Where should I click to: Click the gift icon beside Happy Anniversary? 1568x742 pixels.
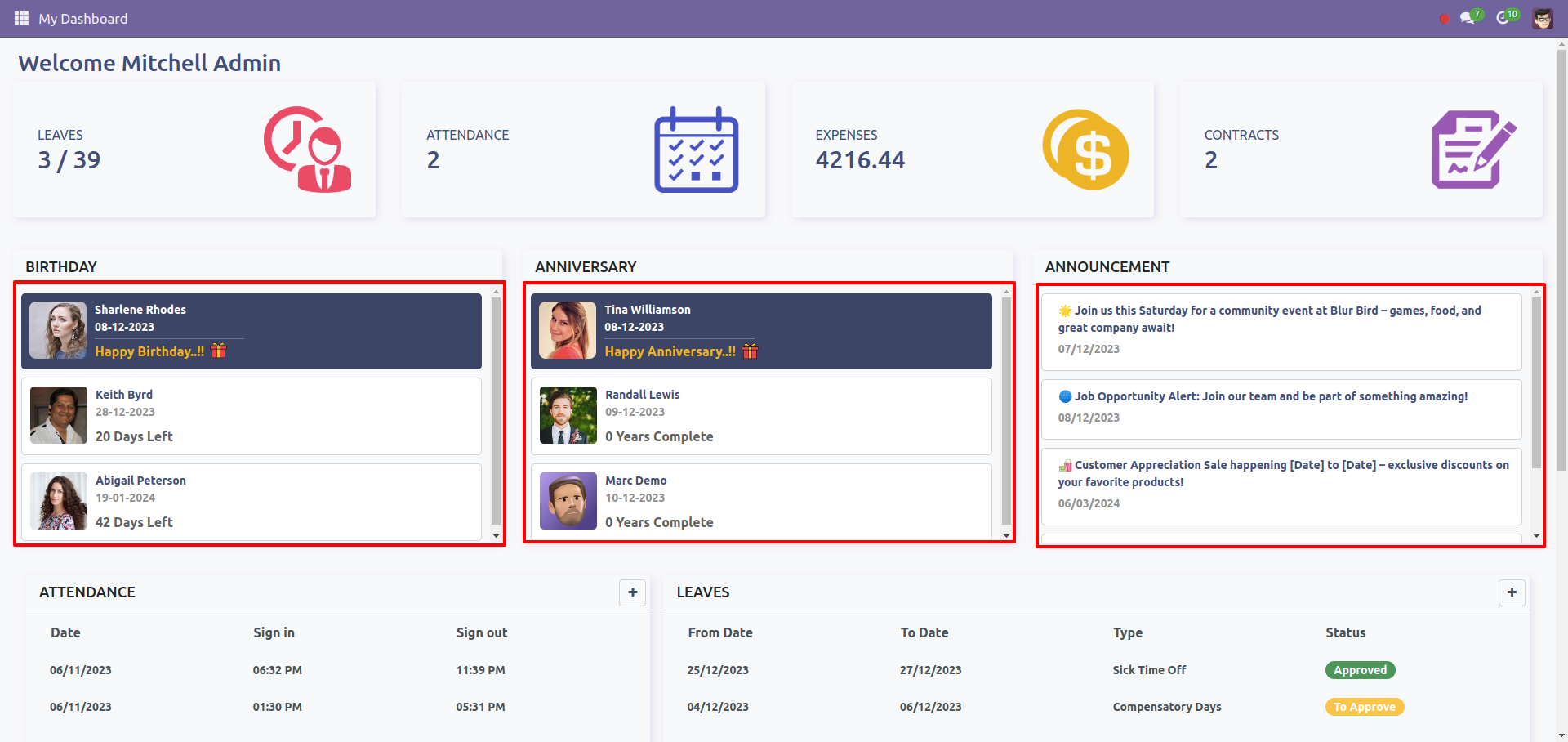[x=750, y=351]
